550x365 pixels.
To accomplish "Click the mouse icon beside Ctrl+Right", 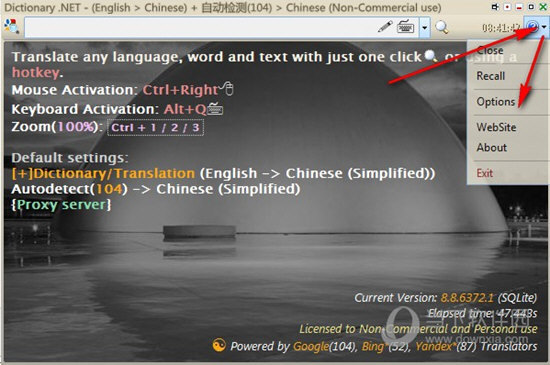I will pyautogui.click(x=227, y=88).
